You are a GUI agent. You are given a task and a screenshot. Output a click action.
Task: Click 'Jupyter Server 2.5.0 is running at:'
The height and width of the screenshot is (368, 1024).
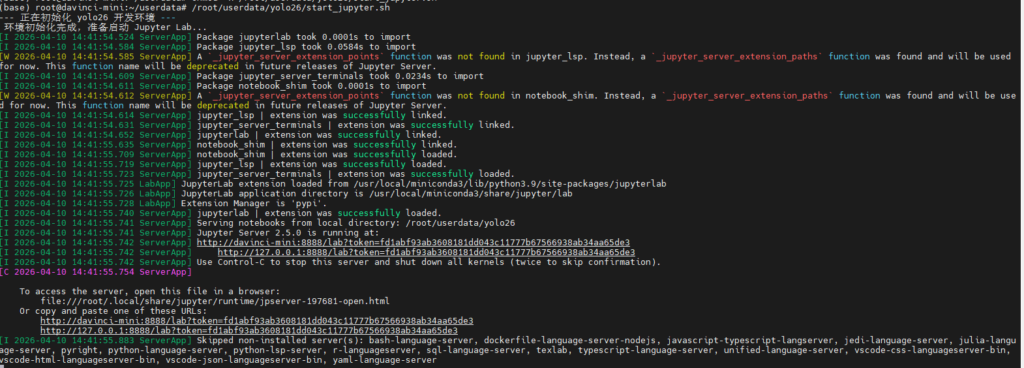point(289,233)
